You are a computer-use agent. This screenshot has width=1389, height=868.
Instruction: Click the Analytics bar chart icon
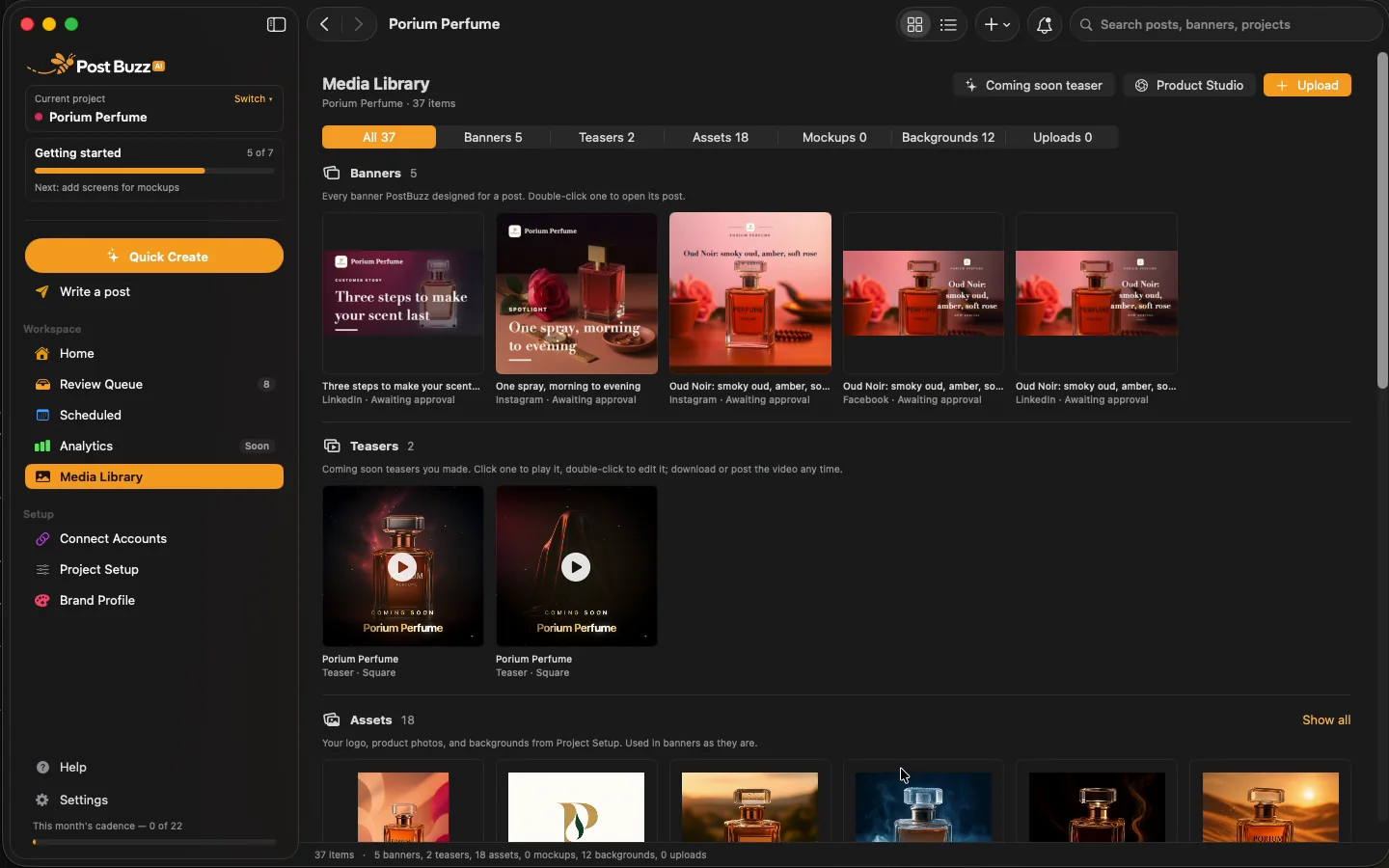point(42,447)
